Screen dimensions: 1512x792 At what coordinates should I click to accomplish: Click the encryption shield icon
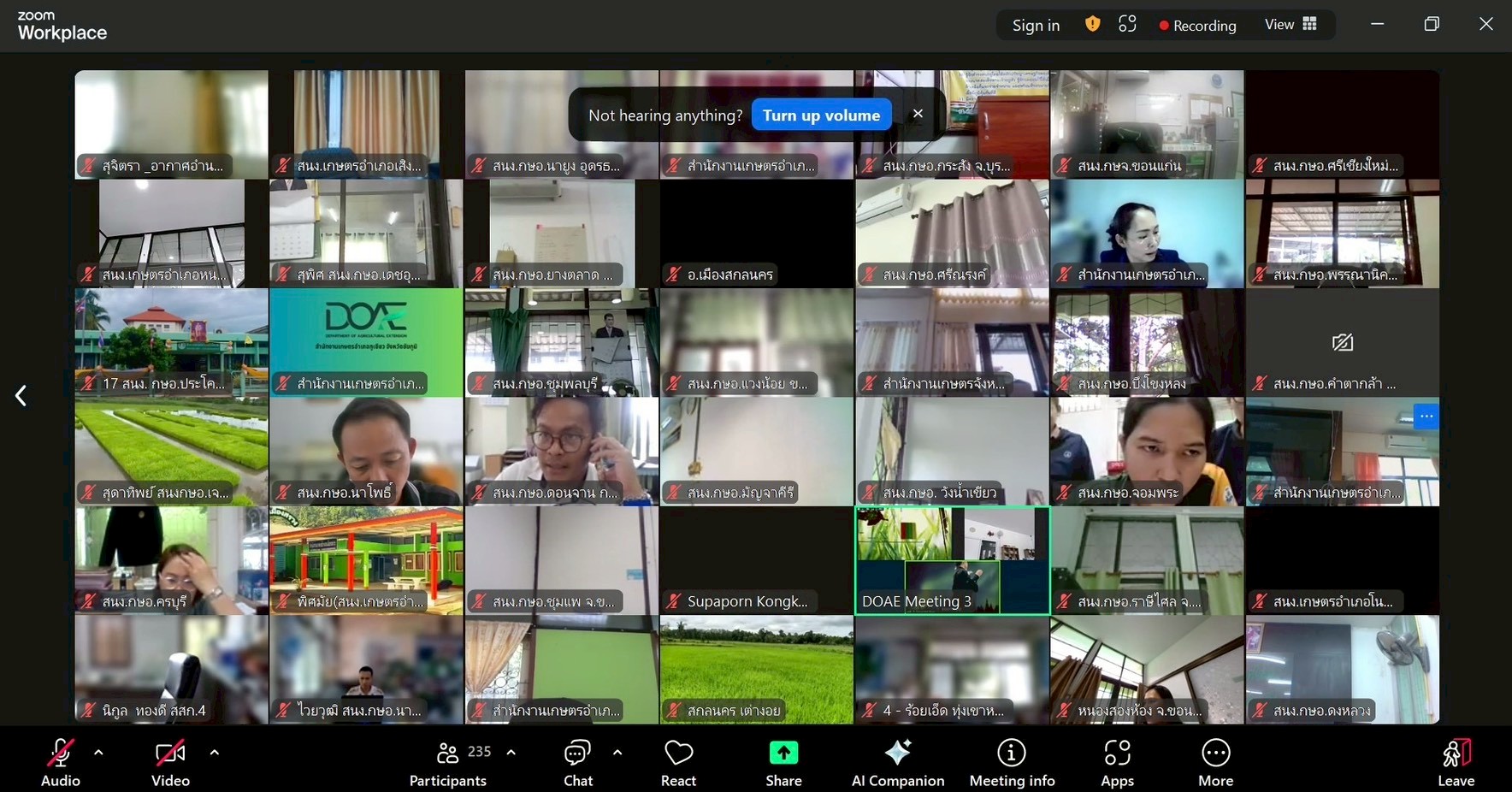point(1092,25)
